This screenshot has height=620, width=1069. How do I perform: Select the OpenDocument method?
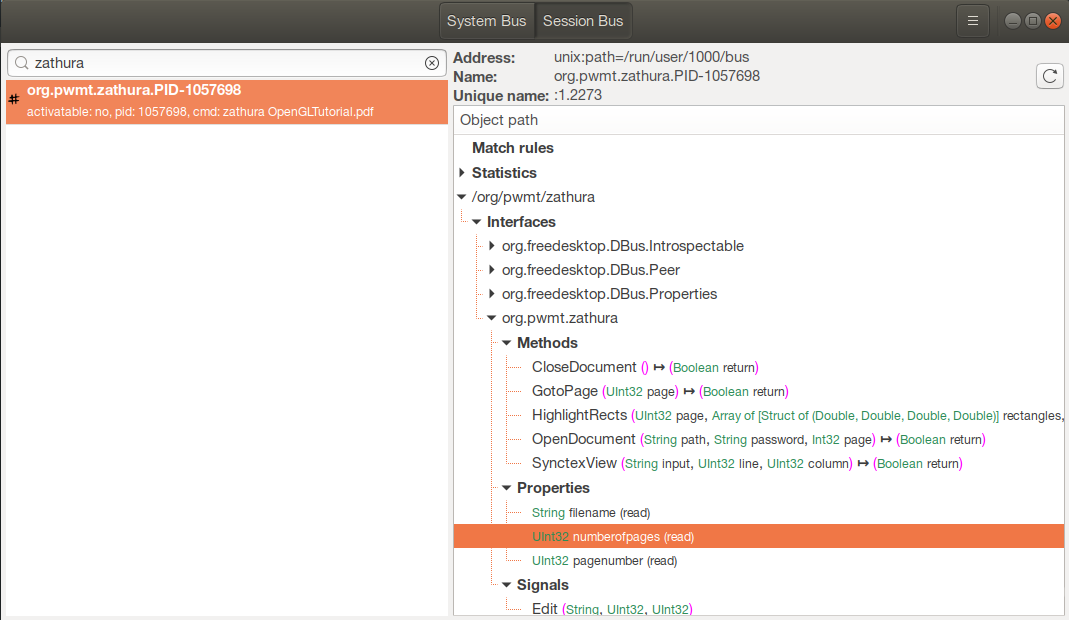click(x=758, y=439)
